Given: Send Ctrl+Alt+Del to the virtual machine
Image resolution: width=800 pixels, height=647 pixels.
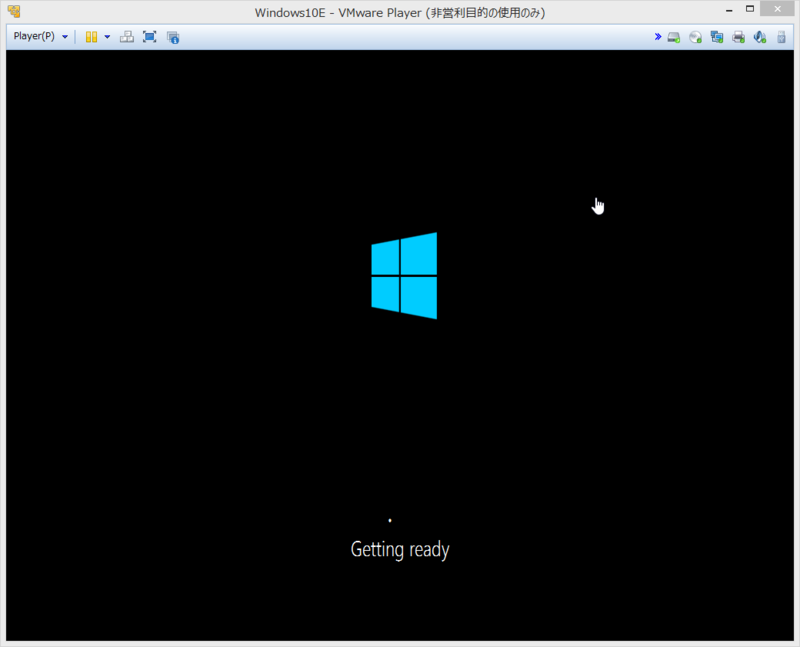Looking at the screenshot, I should pos(127,37).
